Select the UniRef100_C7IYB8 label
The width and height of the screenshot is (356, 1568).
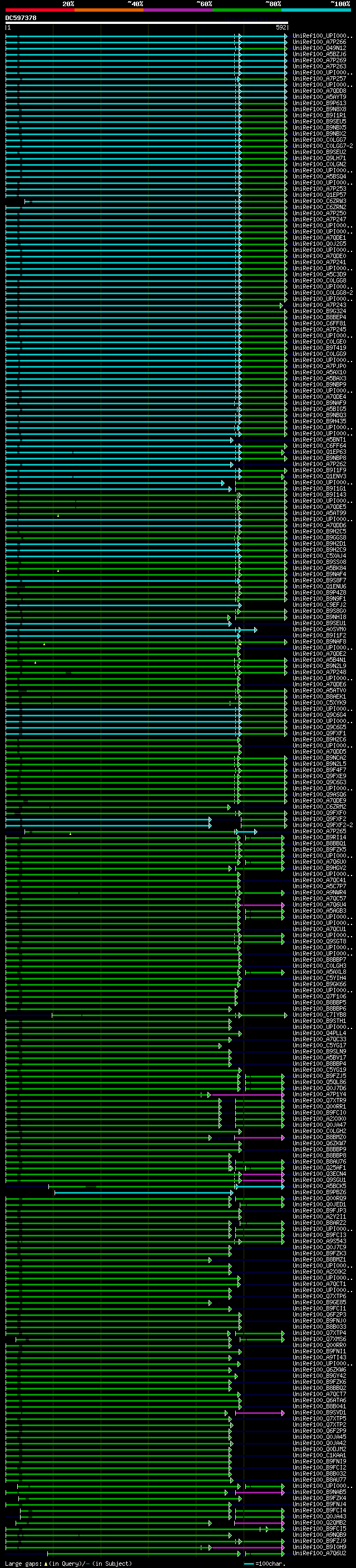point(319,1015)
